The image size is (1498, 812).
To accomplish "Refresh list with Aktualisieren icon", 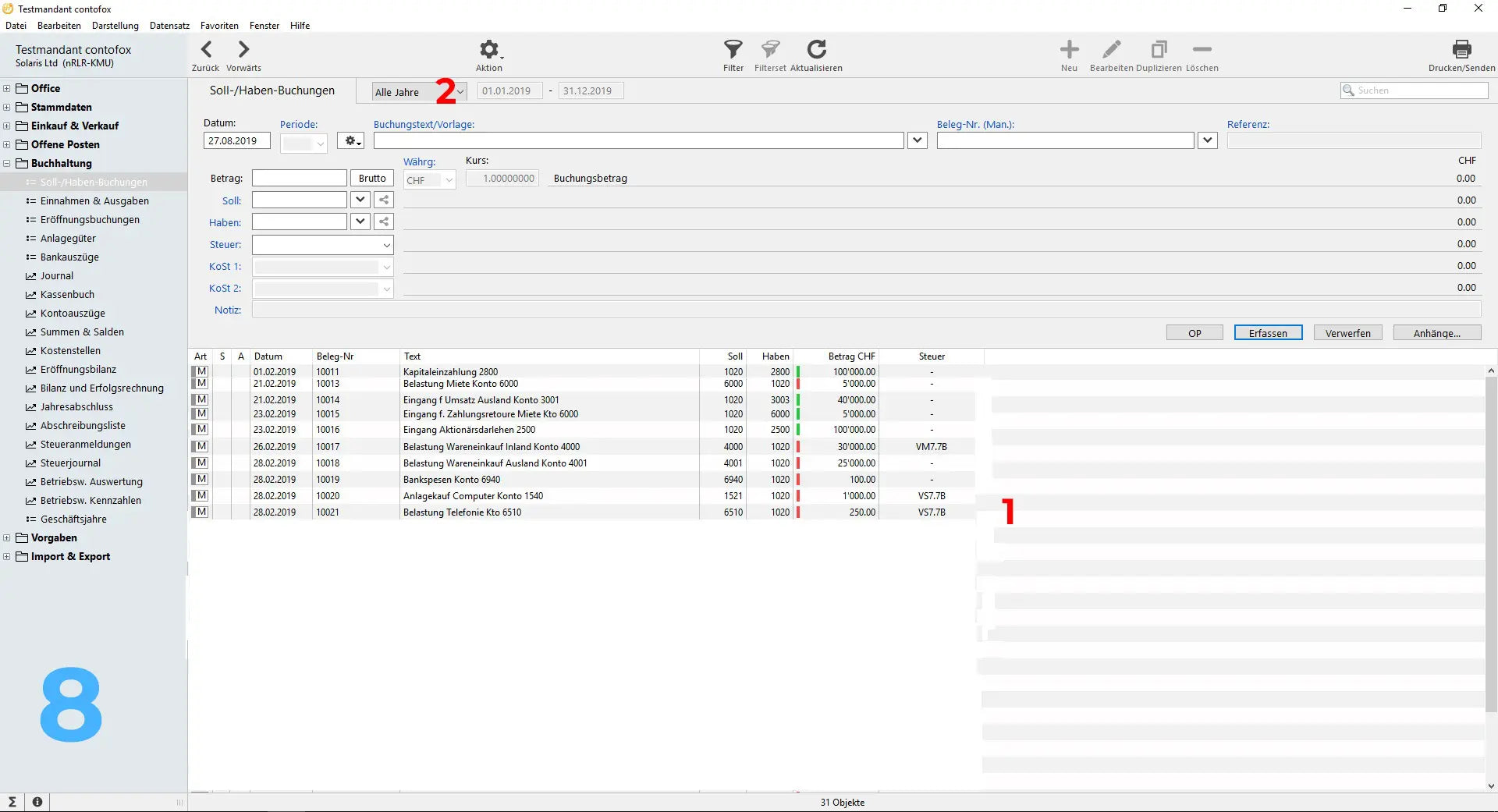I will (x=816, y=50).
